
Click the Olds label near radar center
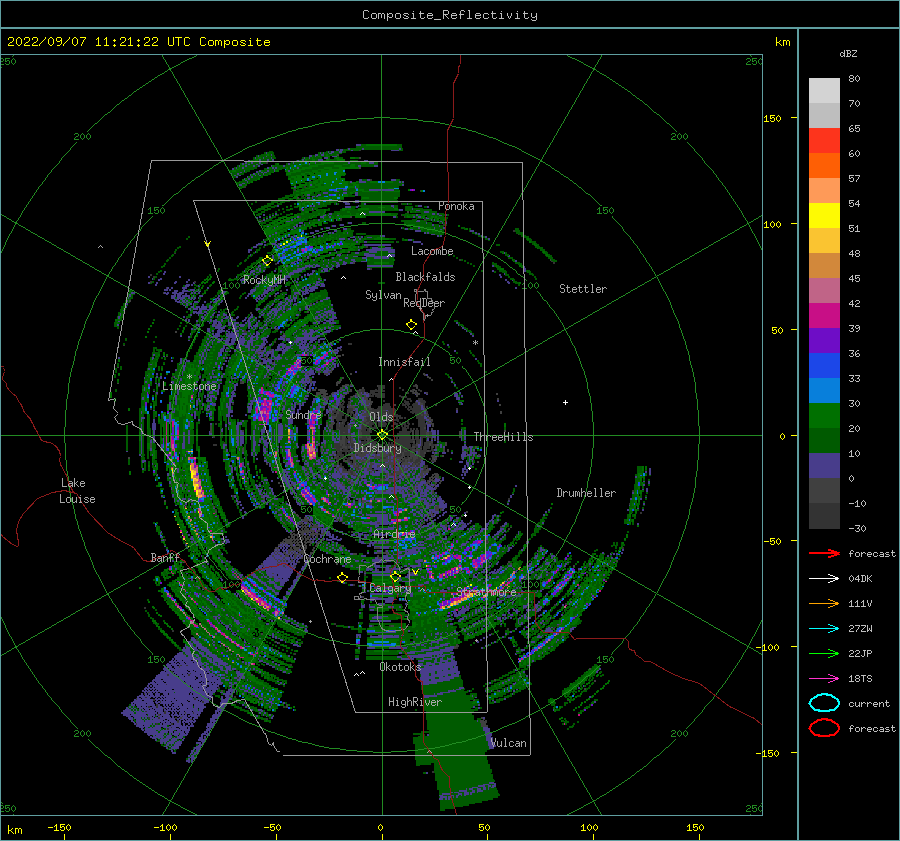coord(381,417)
